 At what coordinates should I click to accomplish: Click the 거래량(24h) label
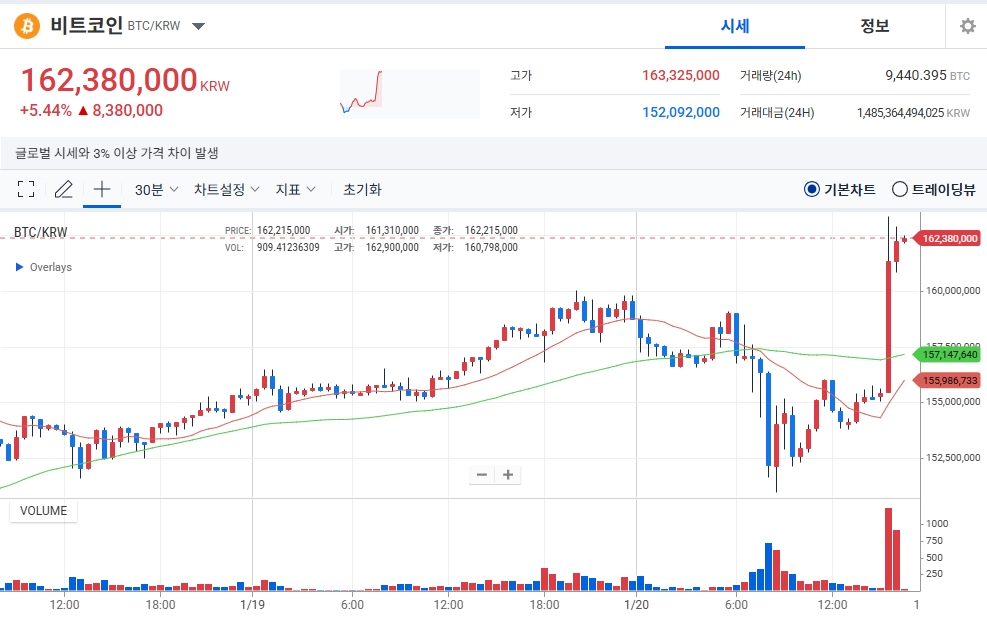point(770,76)
